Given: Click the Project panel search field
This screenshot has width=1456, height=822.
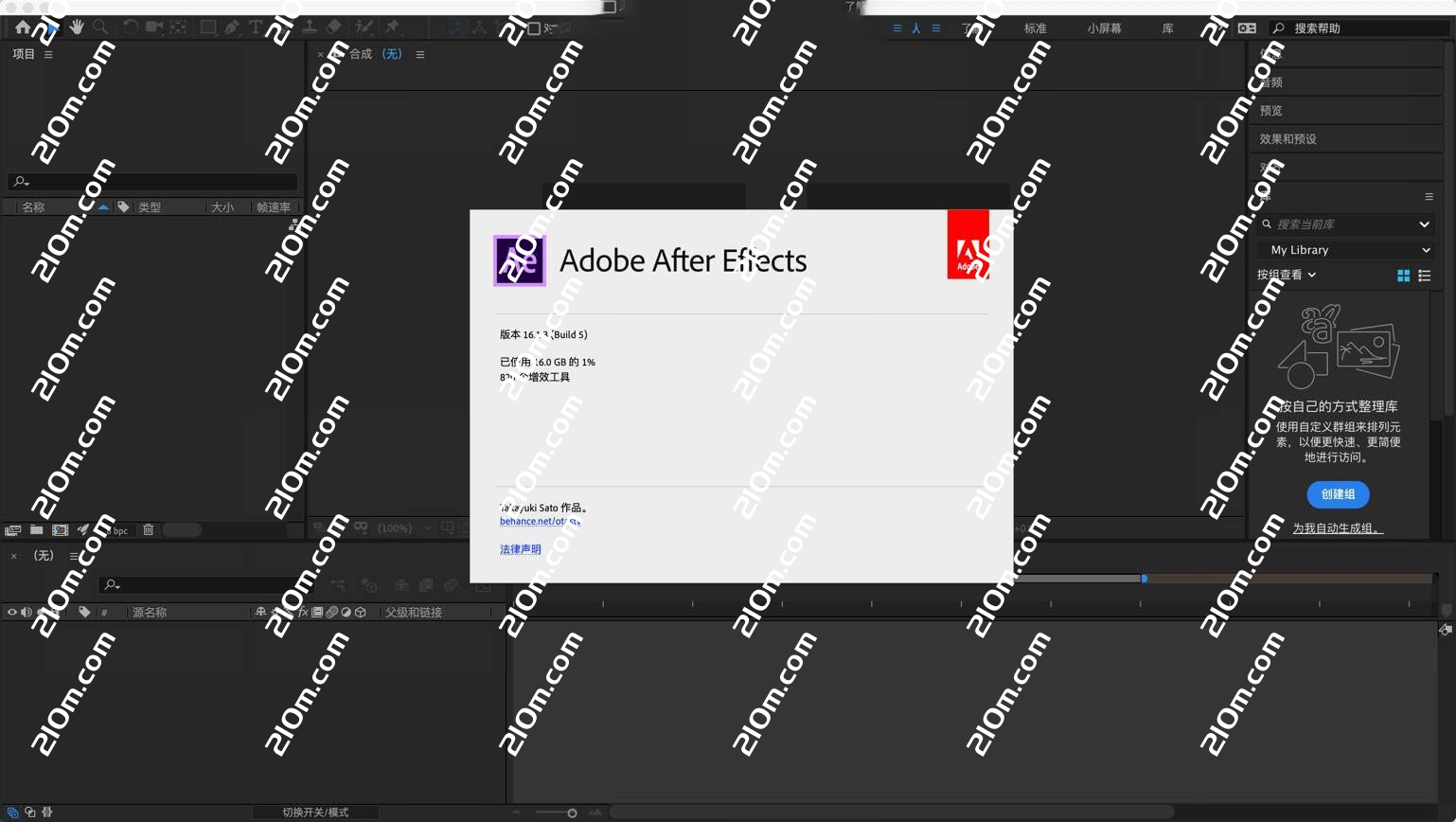Looking at the screenshot, I should click(x=153, y=181).
